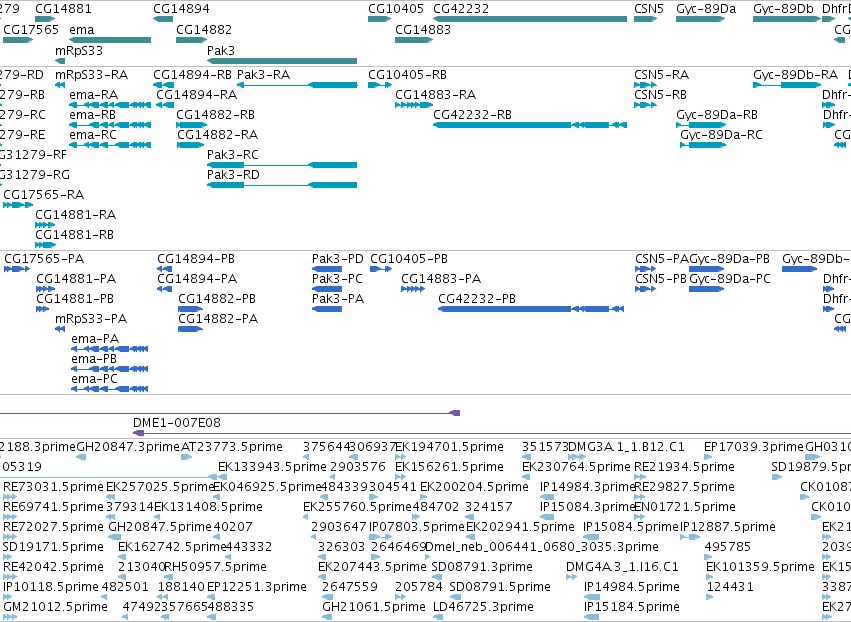Click the EK156261.5prime EST label
The width and height of the screenshot is (851, 622).
[x=449, y=467]
